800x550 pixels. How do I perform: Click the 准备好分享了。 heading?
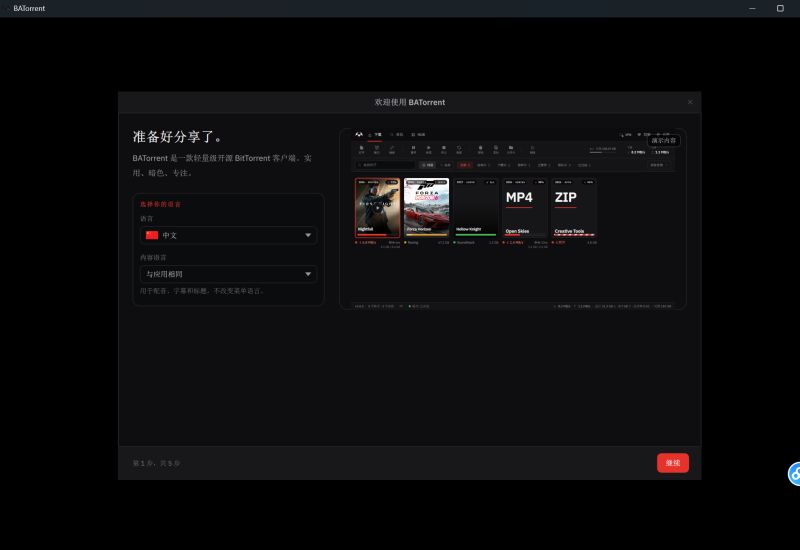pyautogui.click(x=177, y=137)
